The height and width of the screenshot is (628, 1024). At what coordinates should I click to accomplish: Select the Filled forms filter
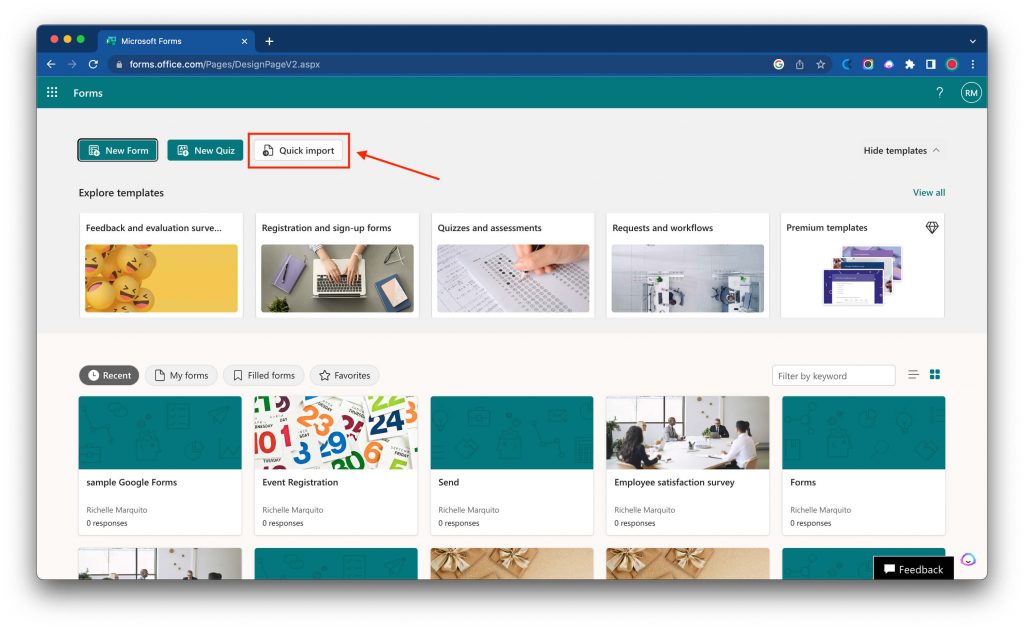pyautogui.click(x=263, y=374)
